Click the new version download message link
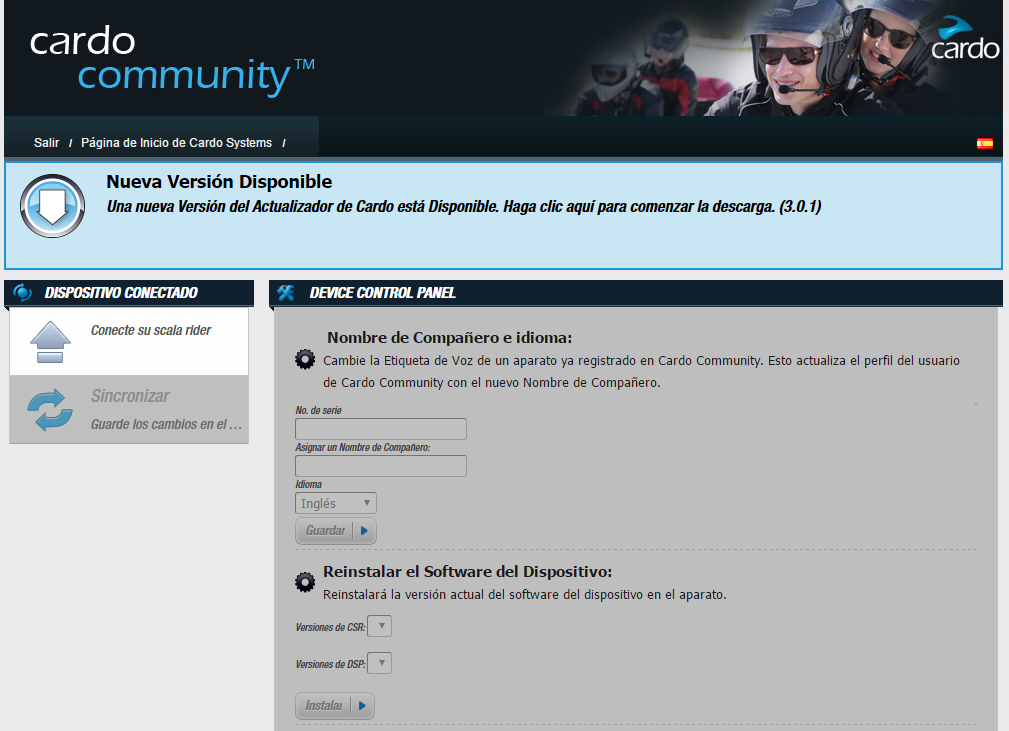The image size is (1009, 731). pyautogui.click(x=463, y=207)
